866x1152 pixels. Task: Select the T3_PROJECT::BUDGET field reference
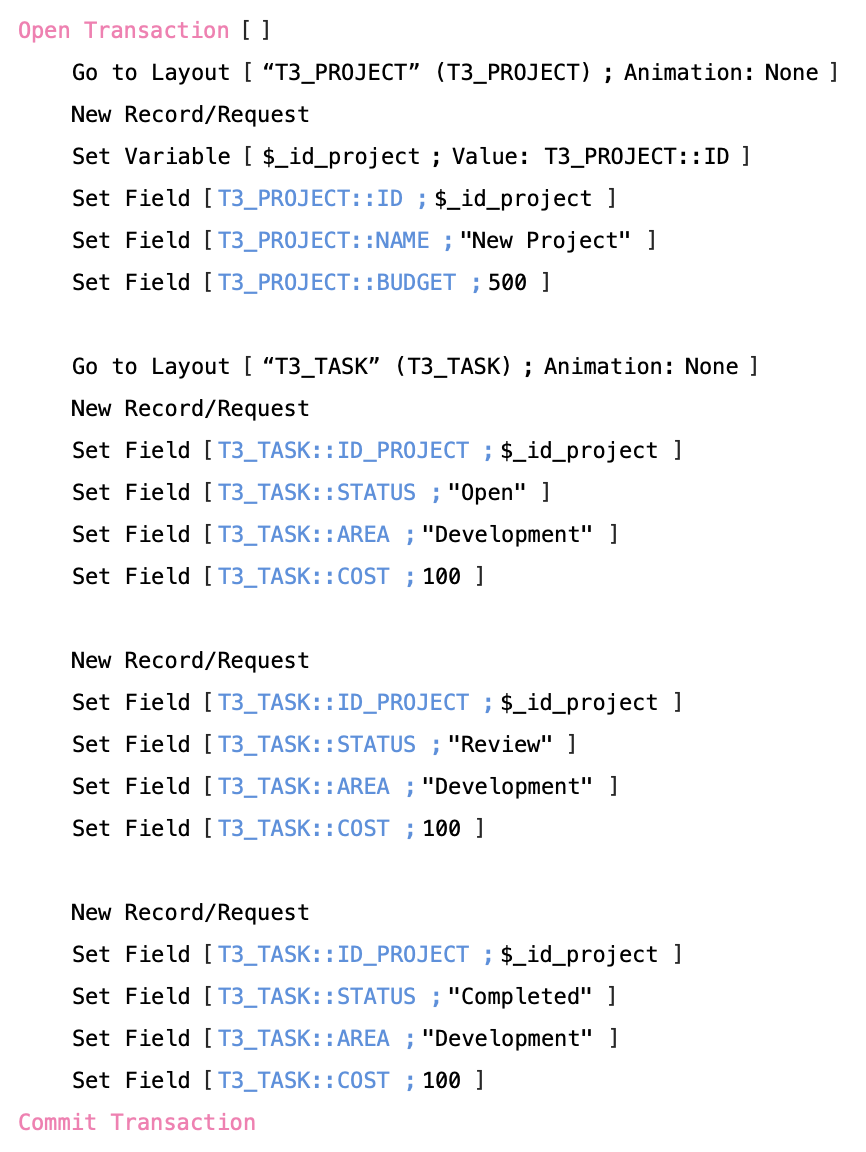point(337,282)
